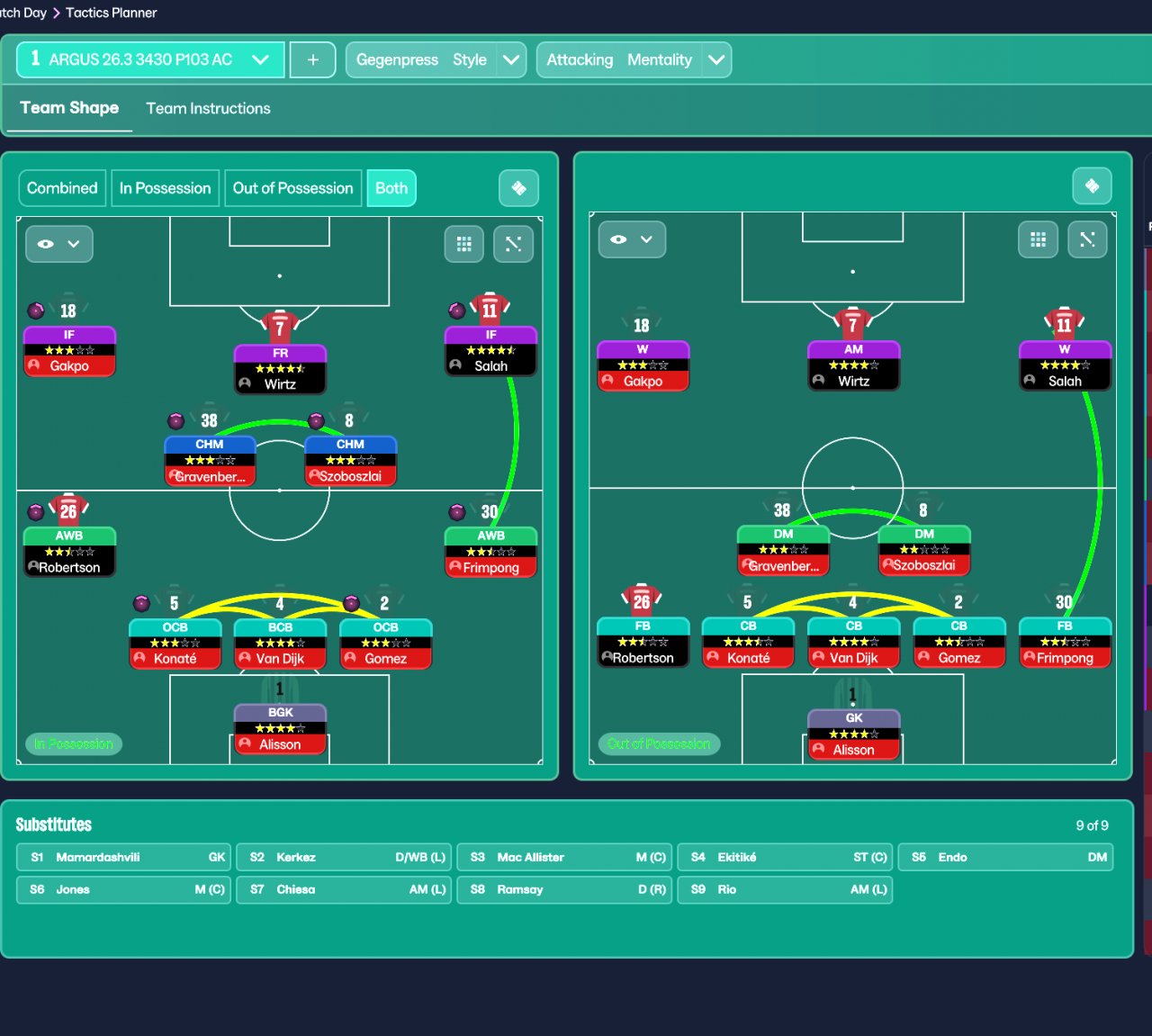Select the Out of Possession view
The image size is (1152, 1036).
[x=292, y=188]
